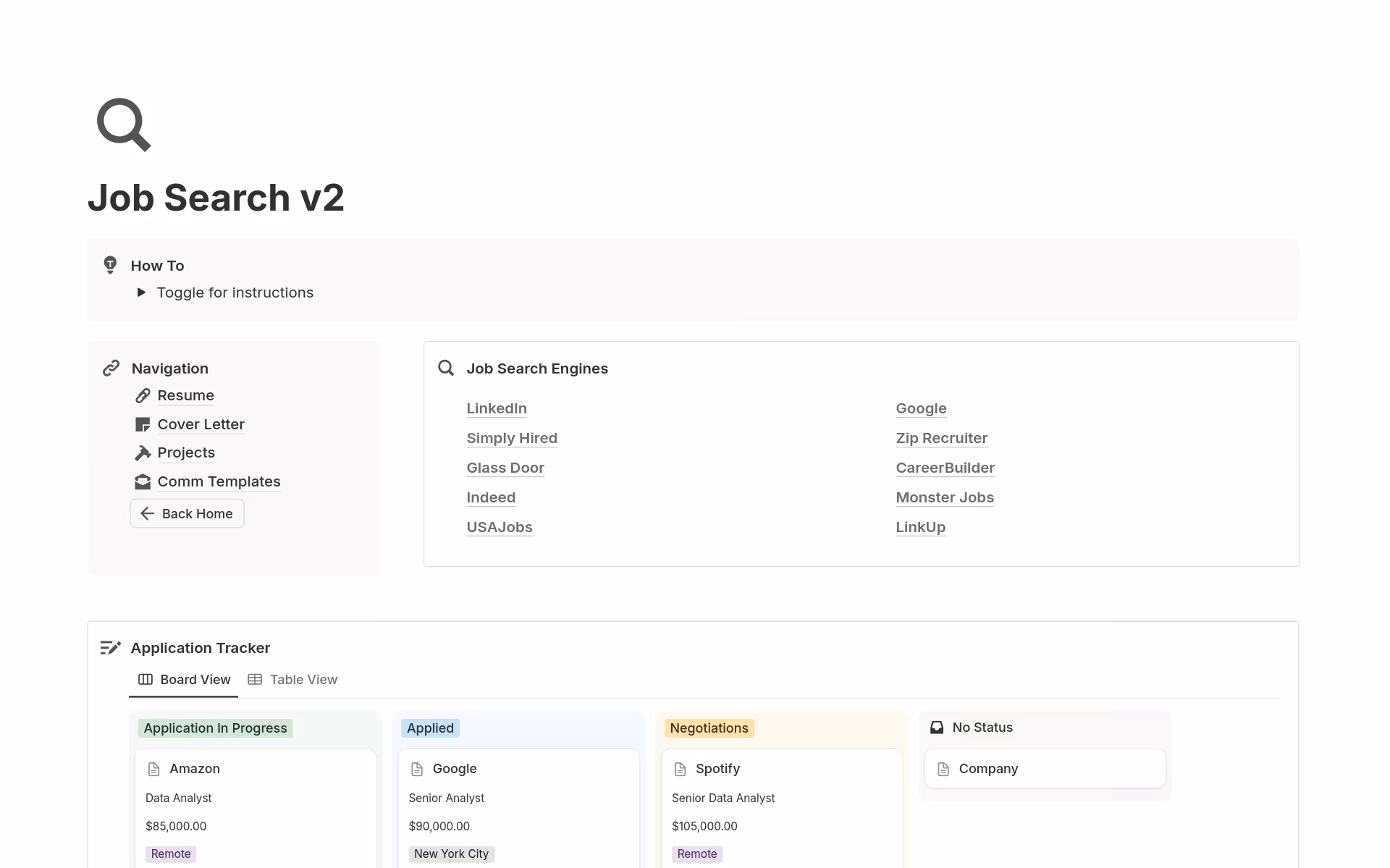Switch to the Table View tab
The image size is (1390, 868).
point(292,680)
